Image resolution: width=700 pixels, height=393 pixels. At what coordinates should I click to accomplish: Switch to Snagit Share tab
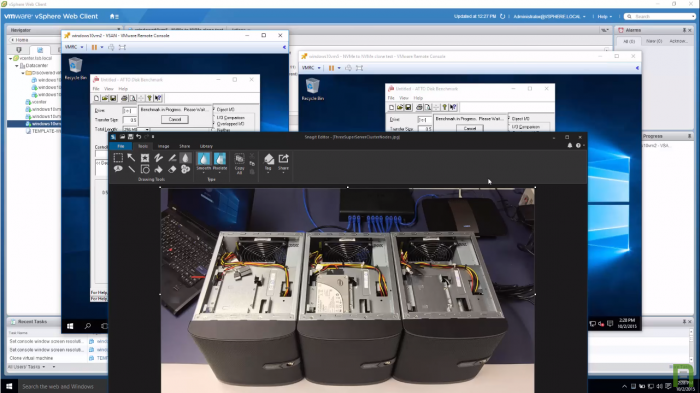(184, 146)
